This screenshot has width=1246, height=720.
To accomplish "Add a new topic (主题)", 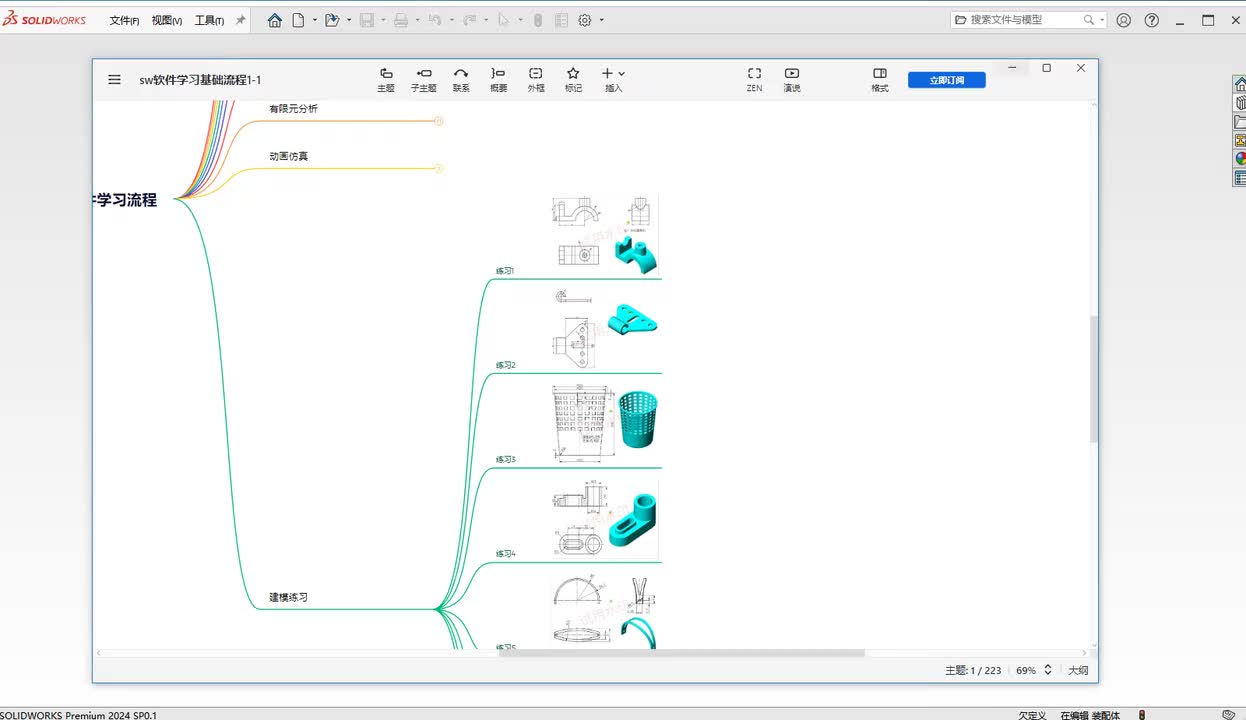I will pyautogui.click(x=386, y=79).
